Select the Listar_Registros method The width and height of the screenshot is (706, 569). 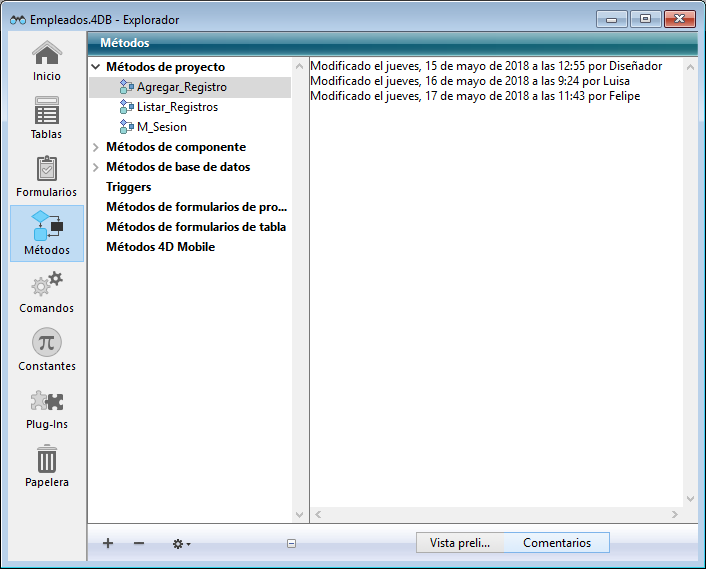177,107
